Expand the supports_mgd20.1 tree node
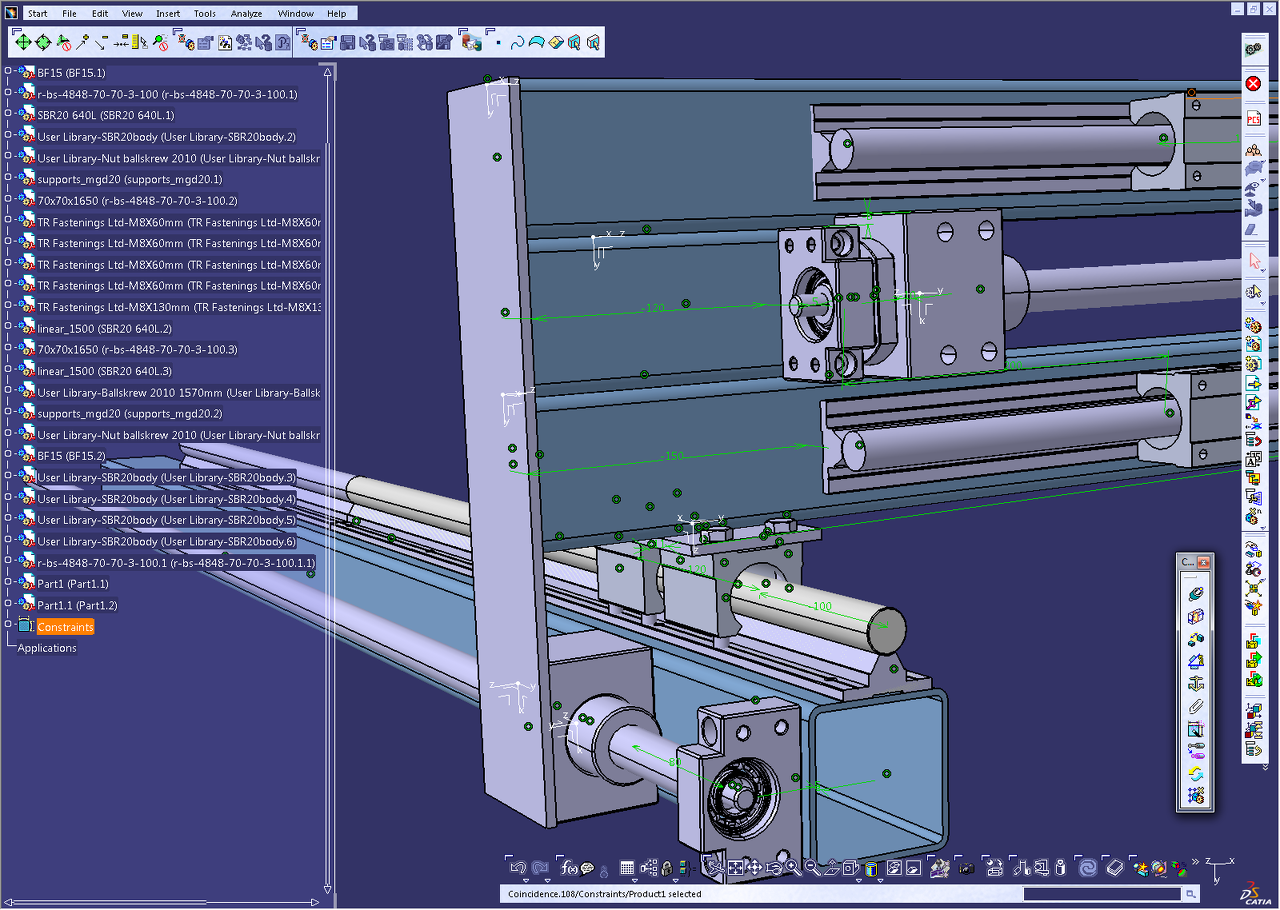The width and height of the screenshot is (1280, 910). (8, 179)
